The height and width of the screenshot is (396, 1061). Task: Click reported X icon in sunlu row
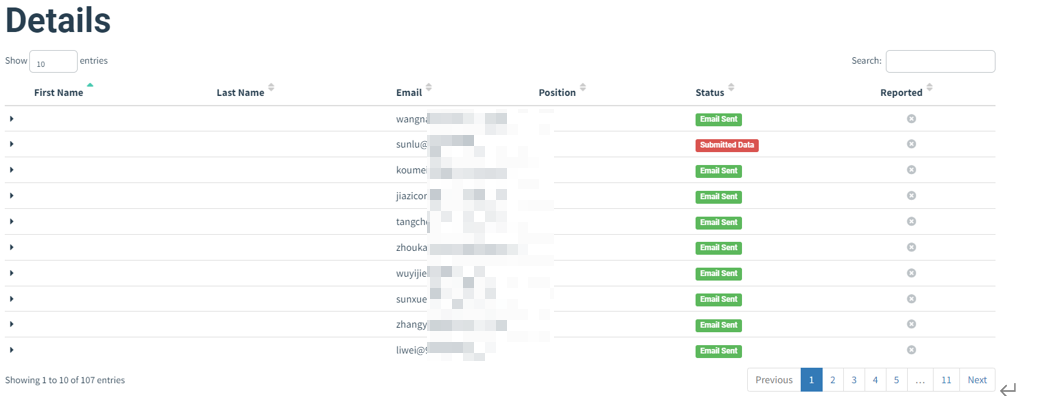tap(911, 144)
